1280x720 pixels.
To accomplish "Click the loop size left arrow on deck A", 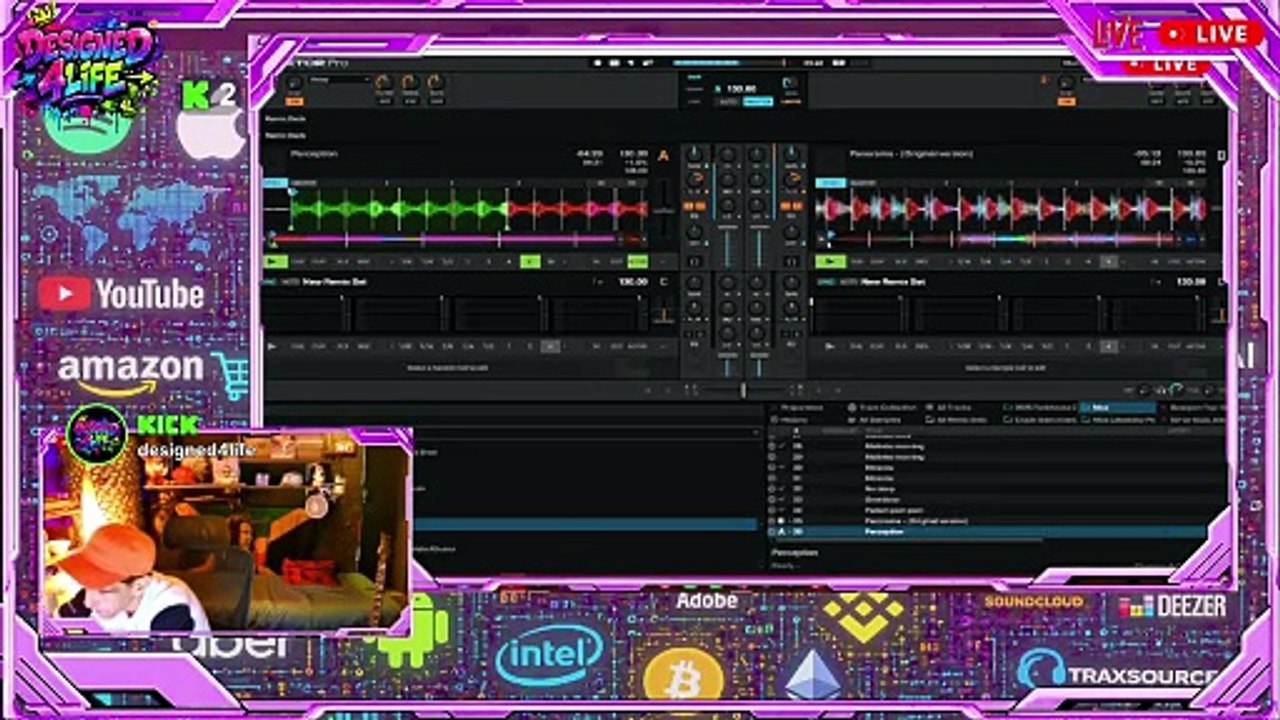I will [392, 261].
